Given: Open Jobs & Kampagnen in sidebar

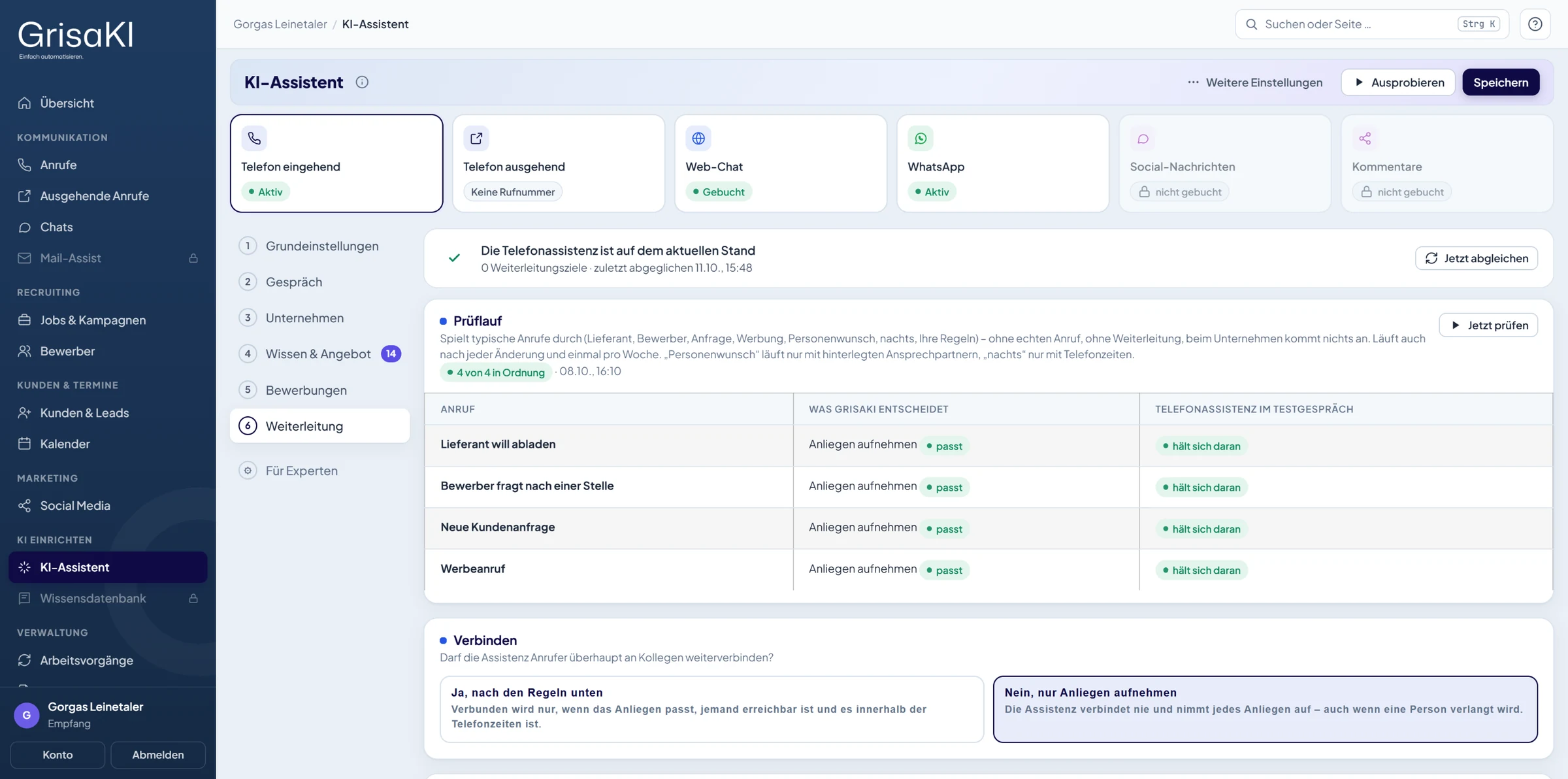Looking at the screenshot, I should tap(108, 320).
